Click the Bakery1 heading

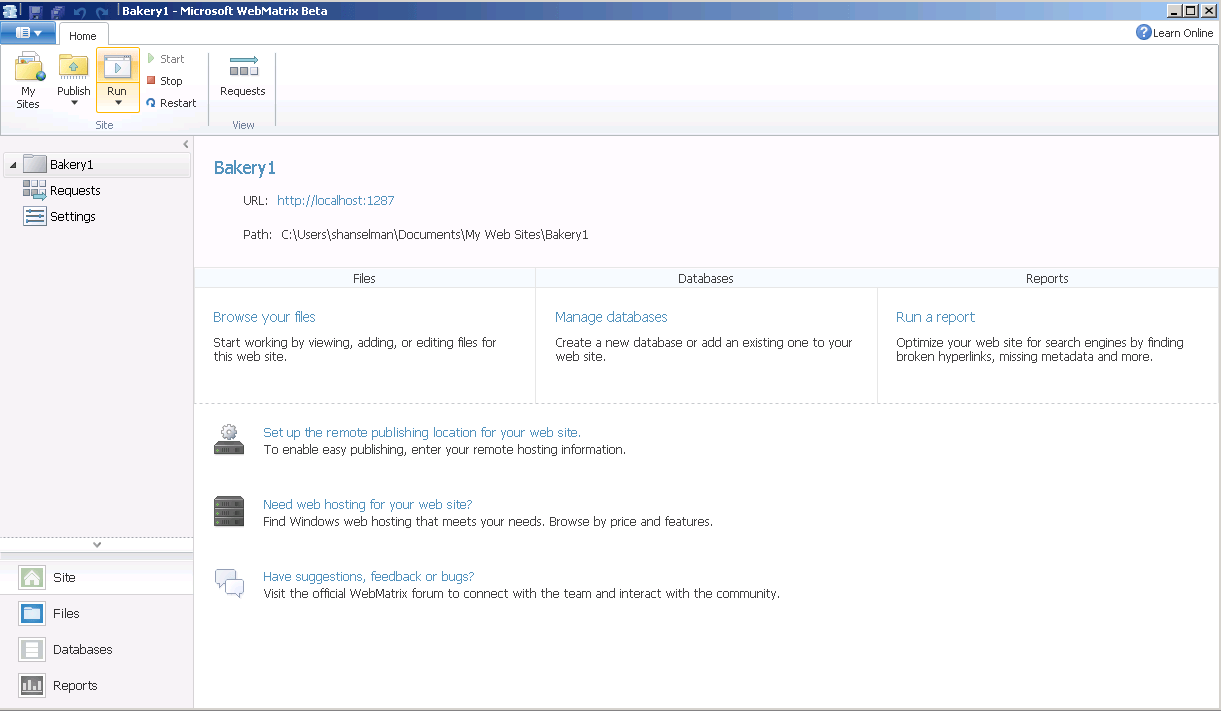click(x=245, y=168)
